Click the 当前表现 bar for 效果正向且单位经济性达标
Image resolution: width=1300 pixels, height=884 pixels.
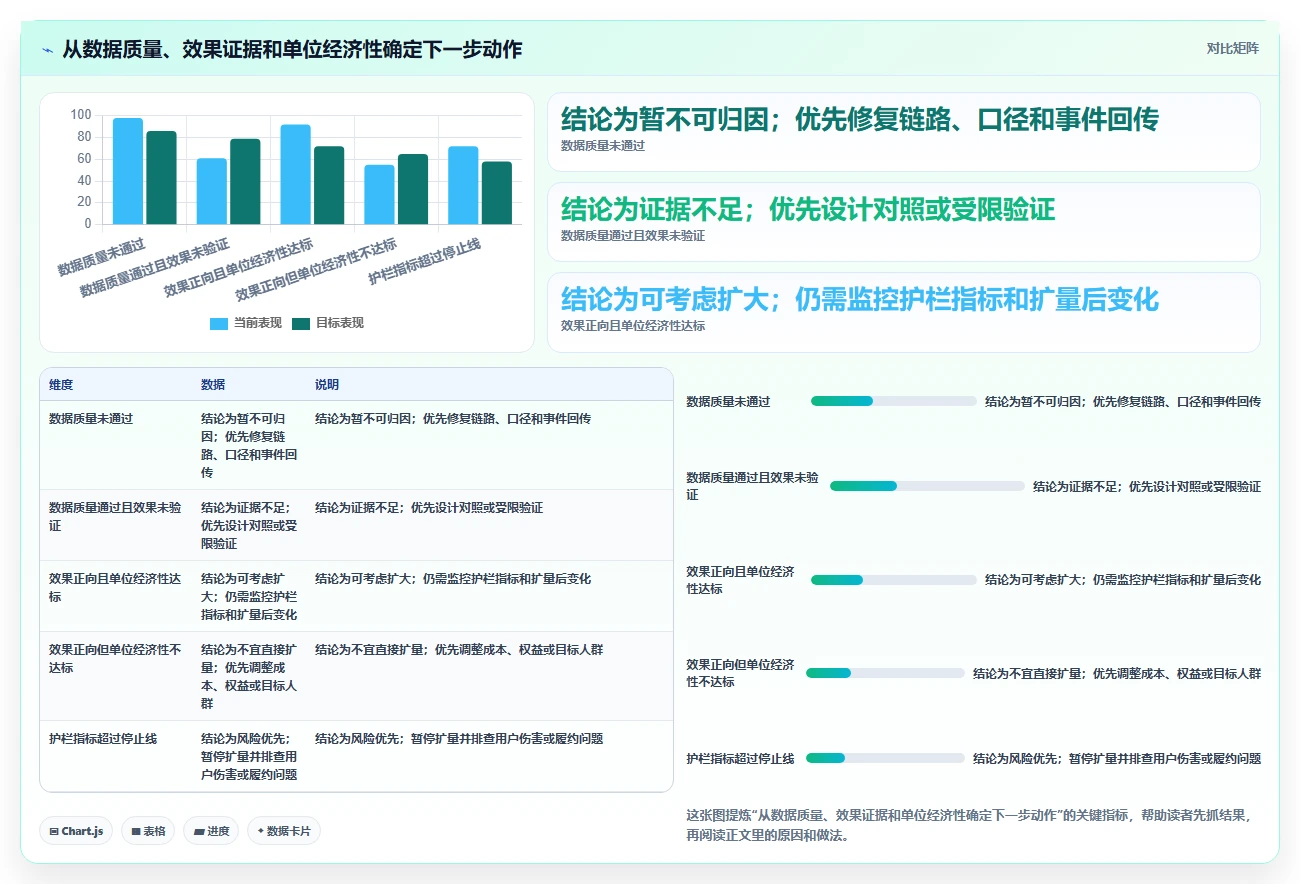[x=295, y=174]
